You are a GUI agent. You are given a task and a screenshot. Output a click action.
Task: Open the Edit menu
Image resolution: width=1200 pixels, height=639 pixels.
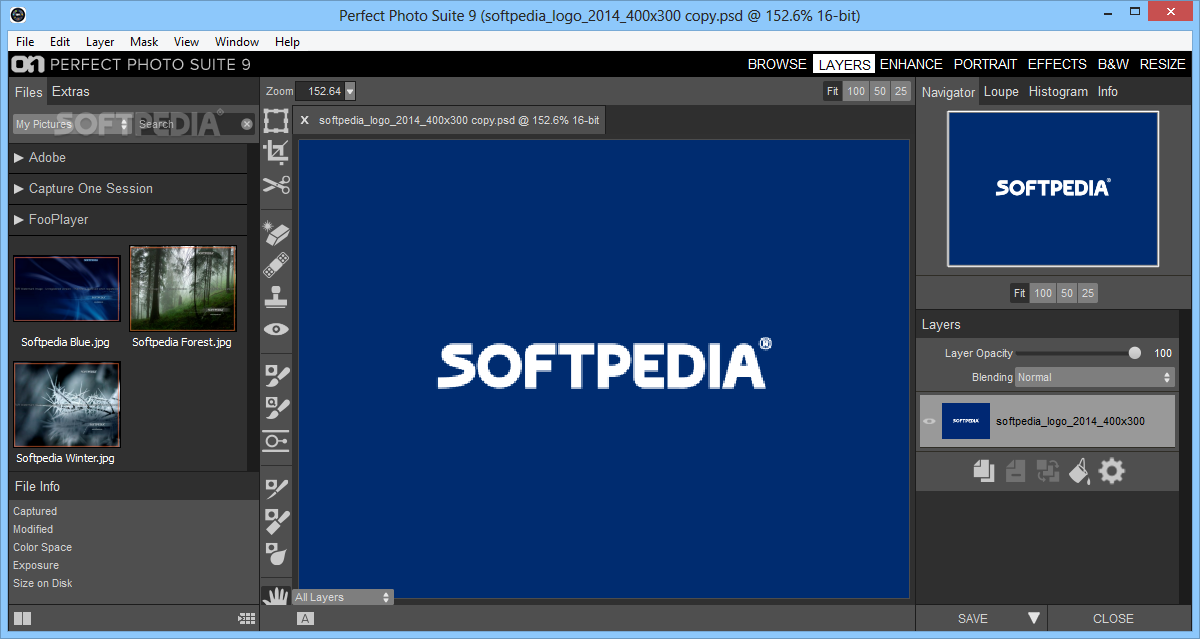pos(60,42)
